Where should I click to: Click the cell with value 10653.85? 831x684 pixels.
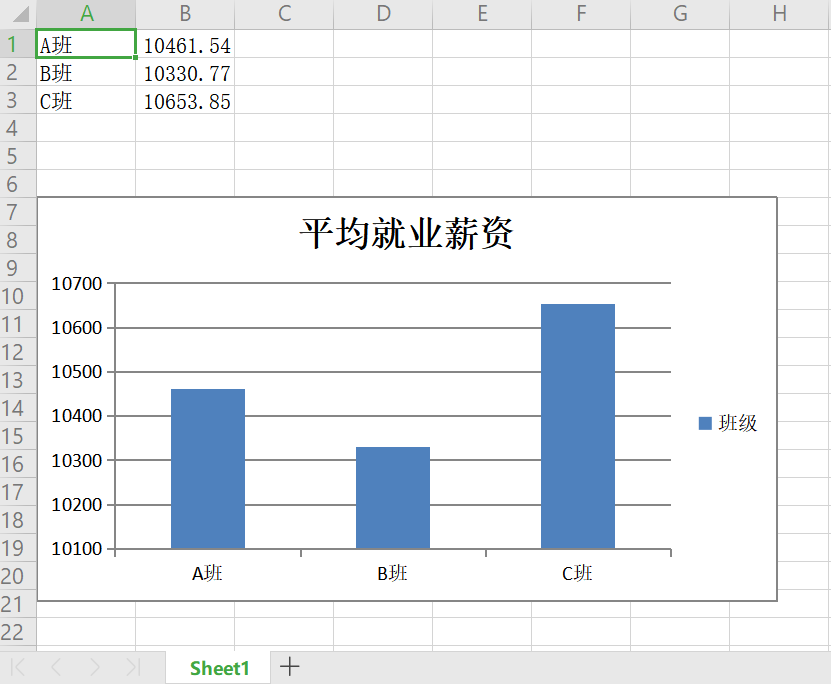[184, 100]
